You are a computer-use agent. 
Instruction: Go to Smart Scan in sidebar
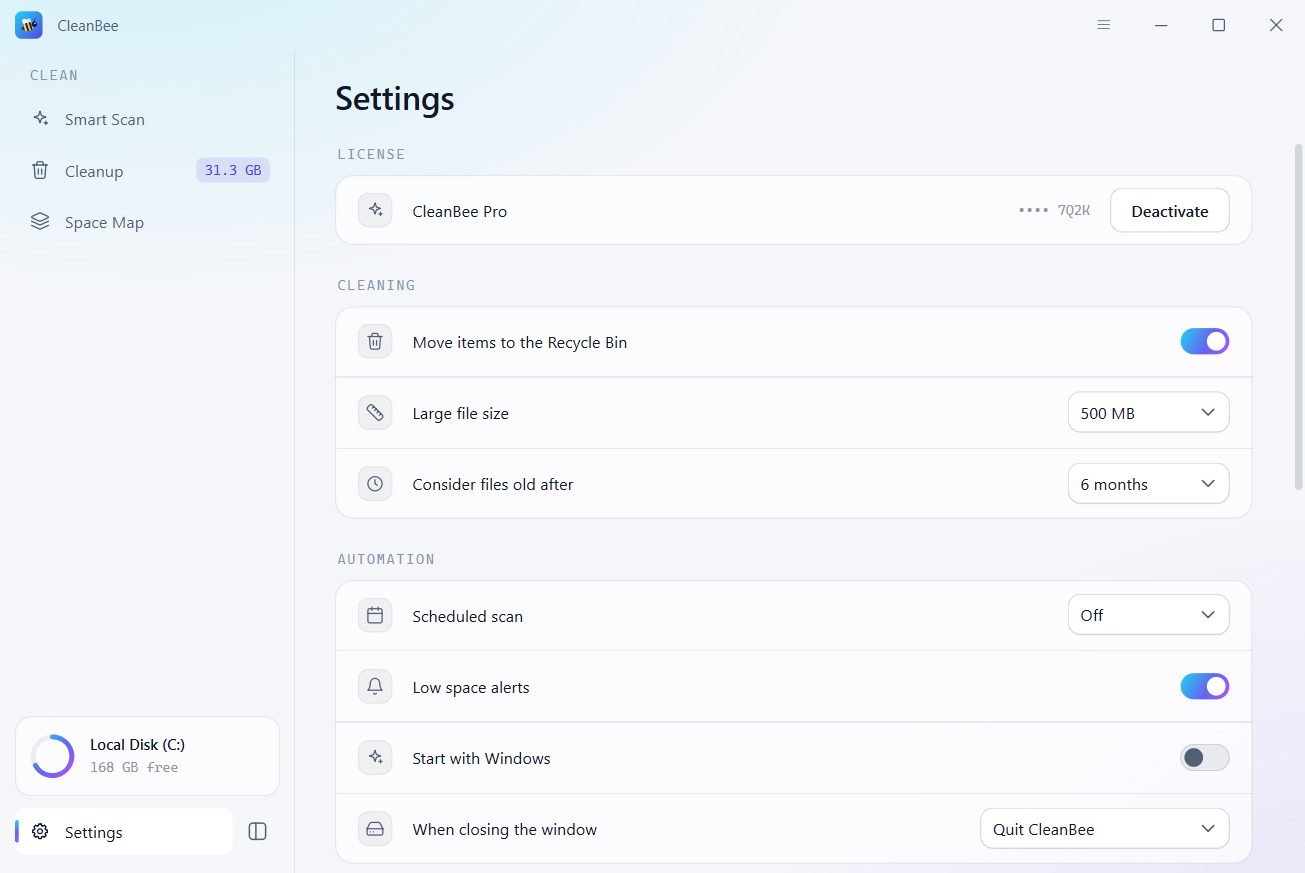coord(147,119)
